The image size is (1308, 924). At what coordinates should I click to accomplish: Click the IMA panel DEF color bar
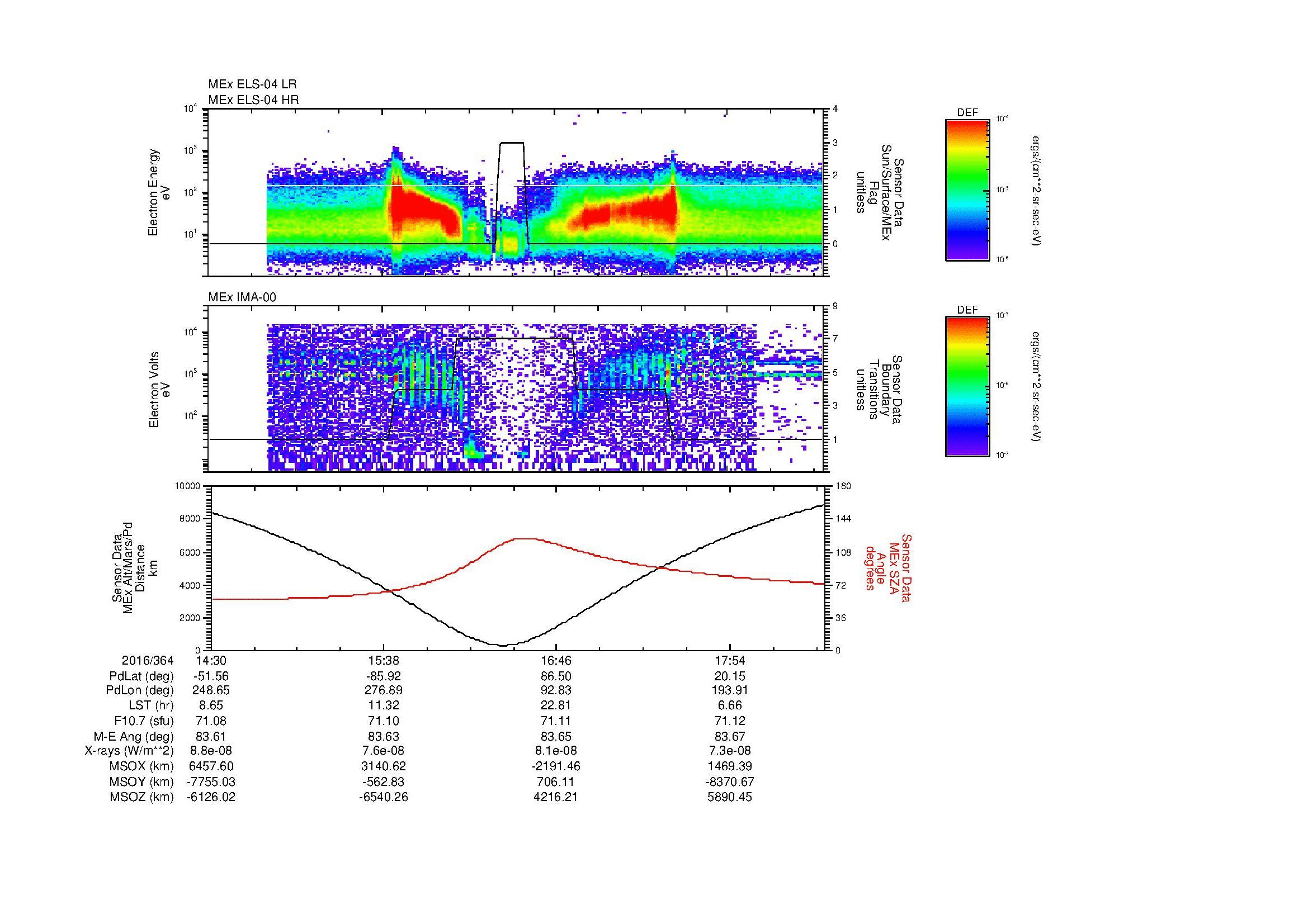[967, 387]
